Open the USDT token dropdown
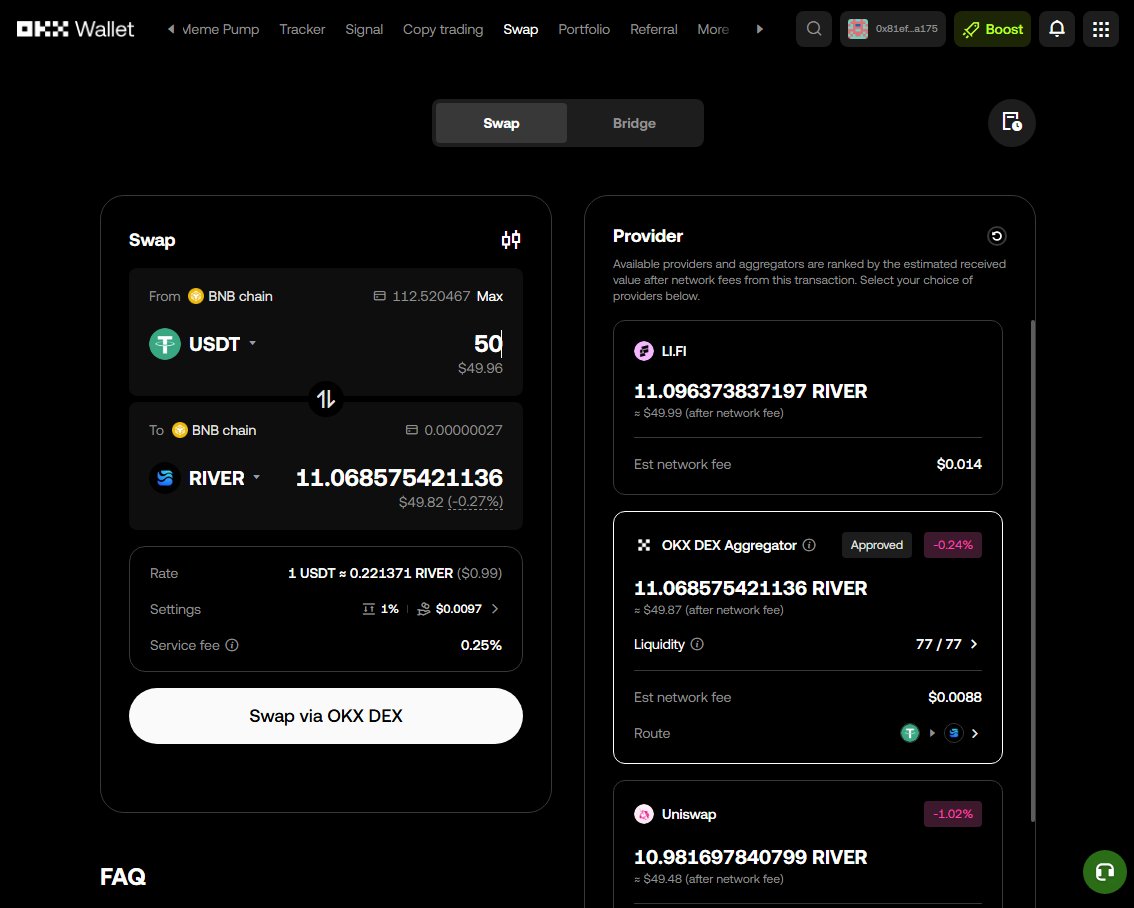This screenshot has width=1134, height=908. [252, 343]
